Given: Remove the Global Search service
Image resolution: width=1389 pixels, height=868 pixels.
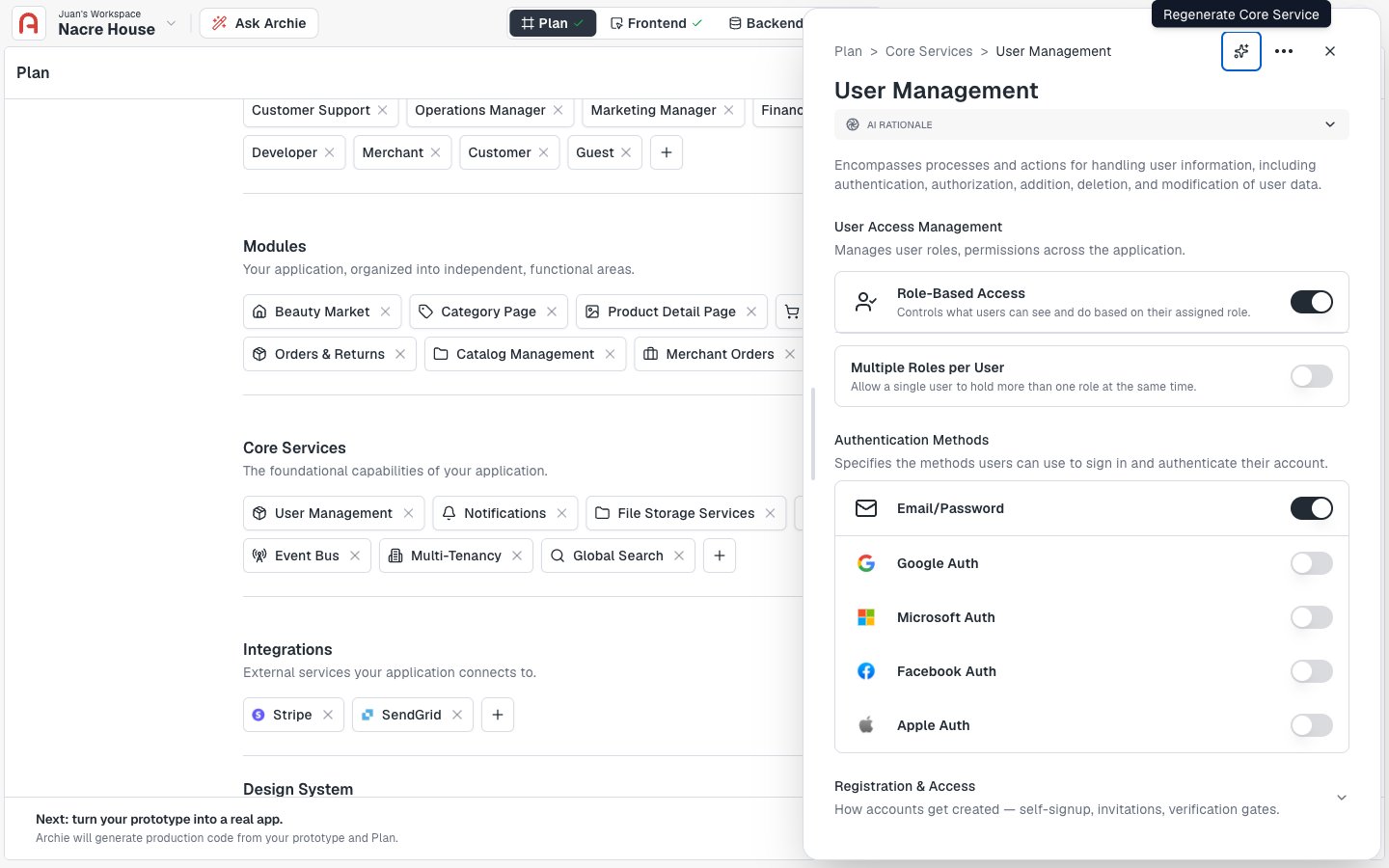Looking at the screenshot, I should coord(679,556).
